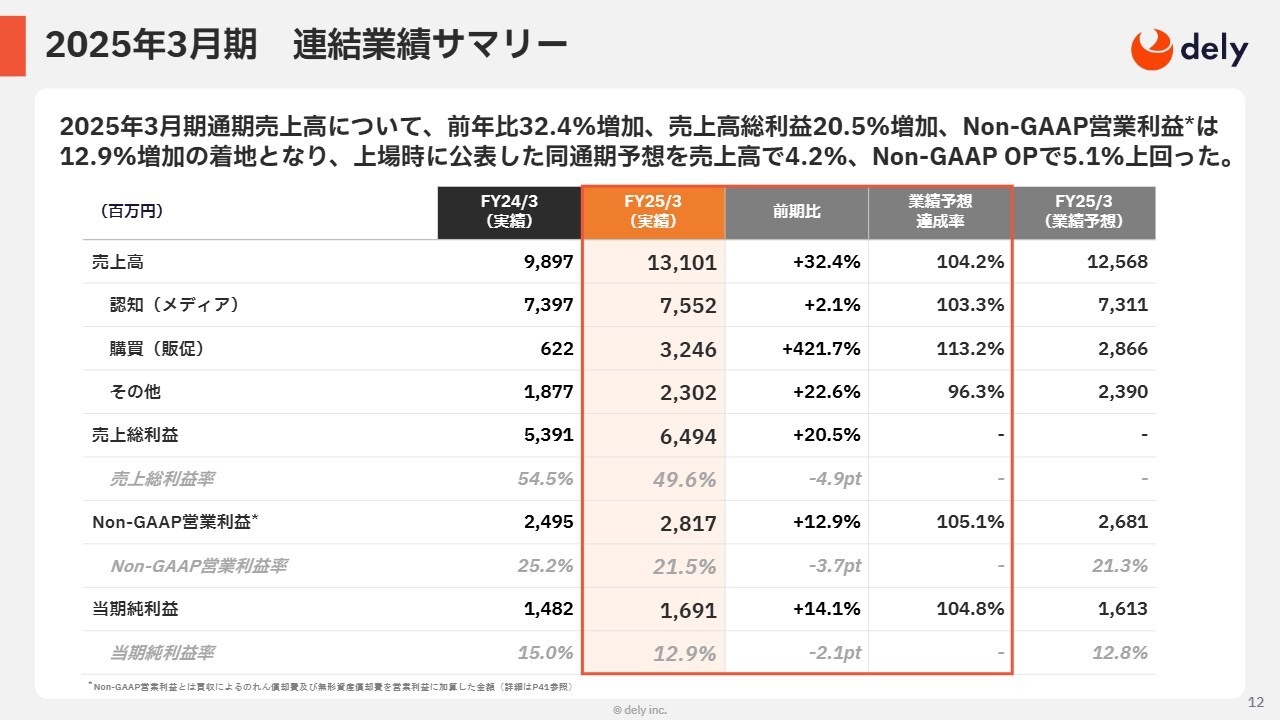Image resolution: width=1280 pixels, height=720 pixels.
Task: Select the 認知（メディア） row label
Action: point(175,306)
